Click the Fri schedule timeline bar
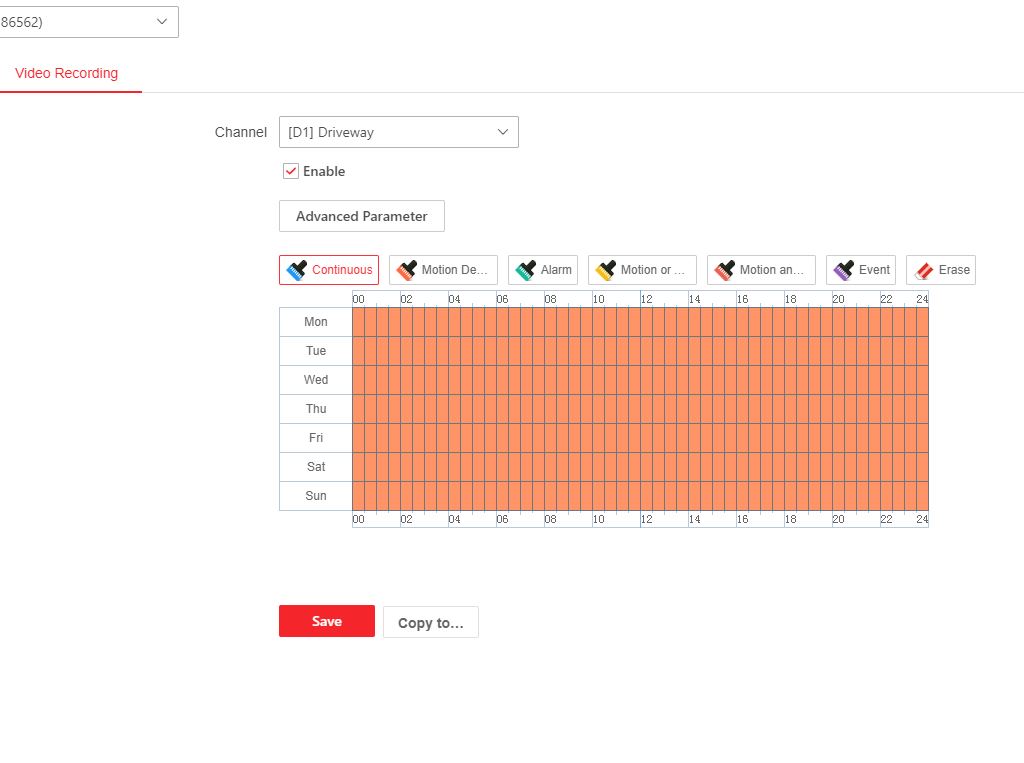This screenshot has height=763, width=1024. 640,438
